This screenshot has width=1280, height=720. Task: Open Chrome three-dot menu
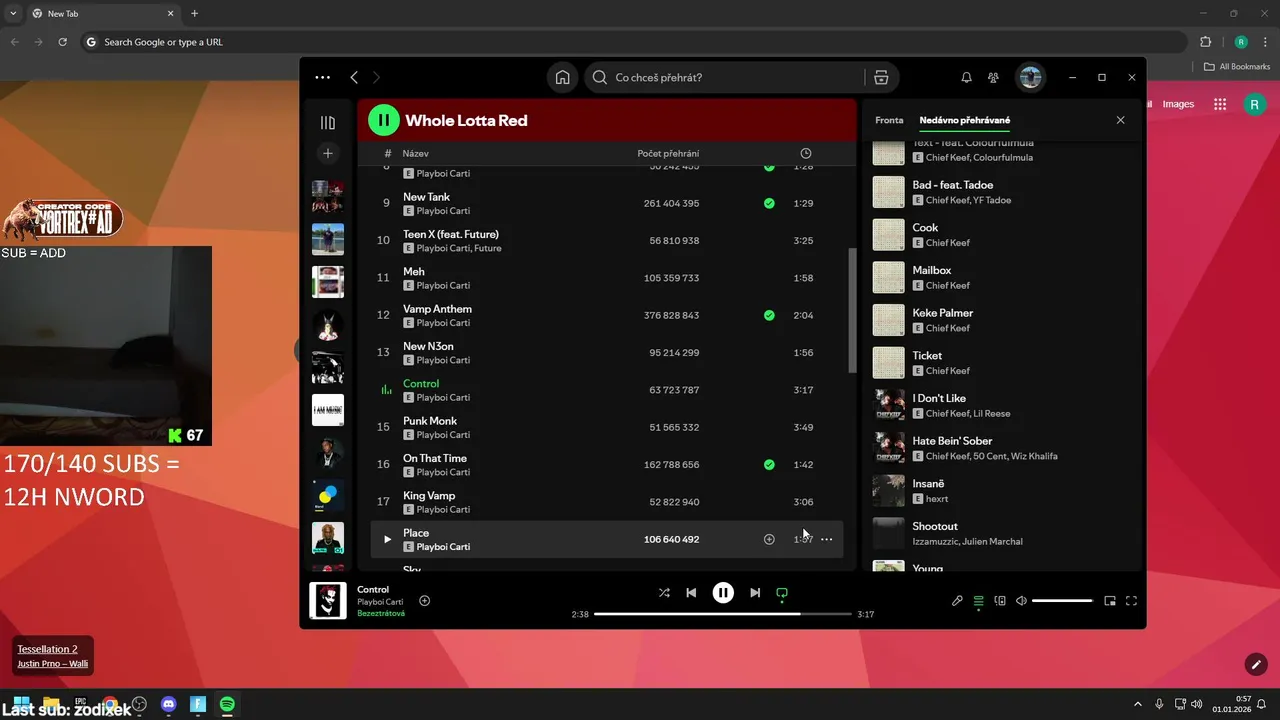tap(1265, 42)
